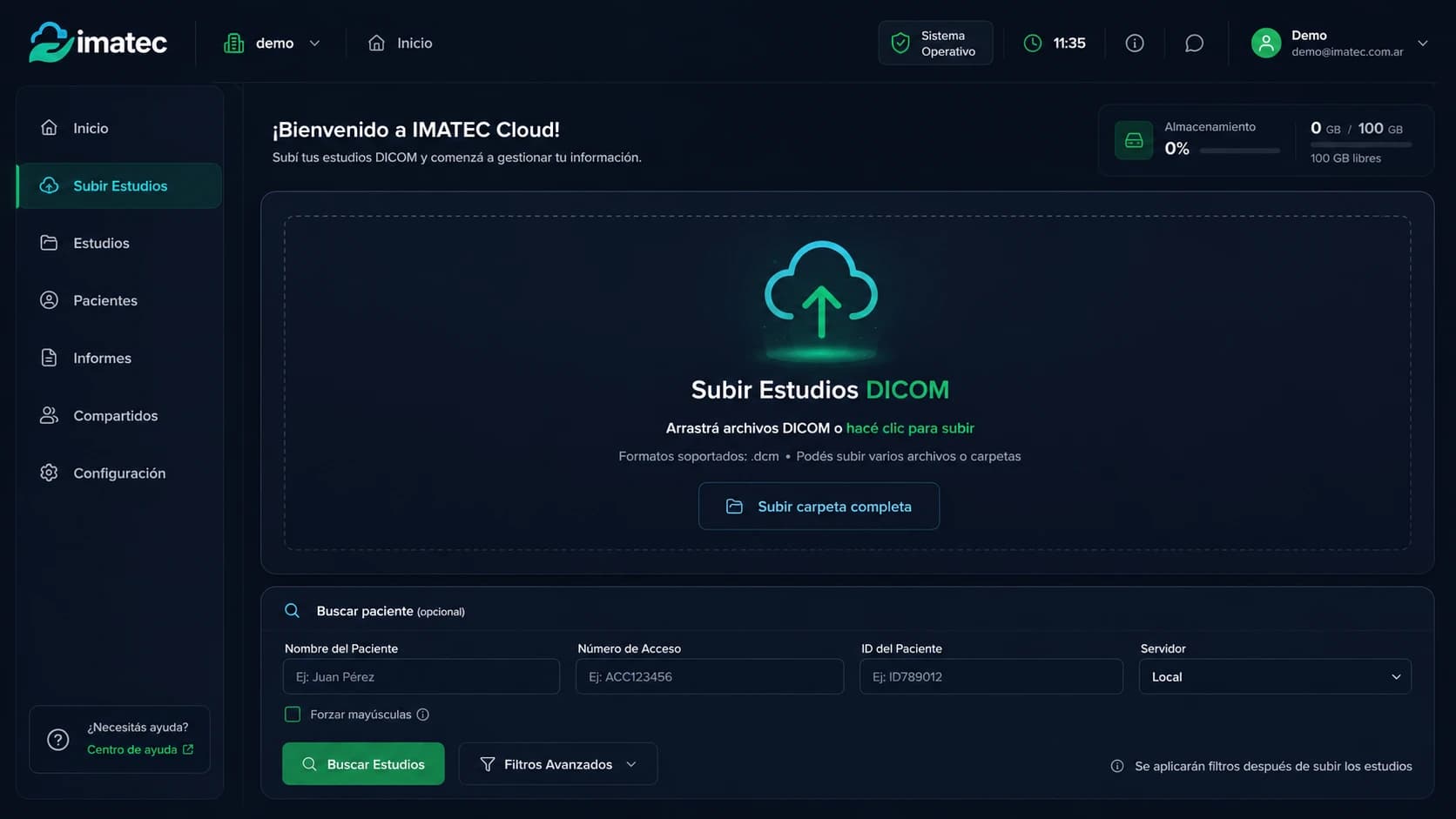1456x819 pixels.
Task: Click the Sistema Operativo shield icon
Action: [x=900, y=43]
